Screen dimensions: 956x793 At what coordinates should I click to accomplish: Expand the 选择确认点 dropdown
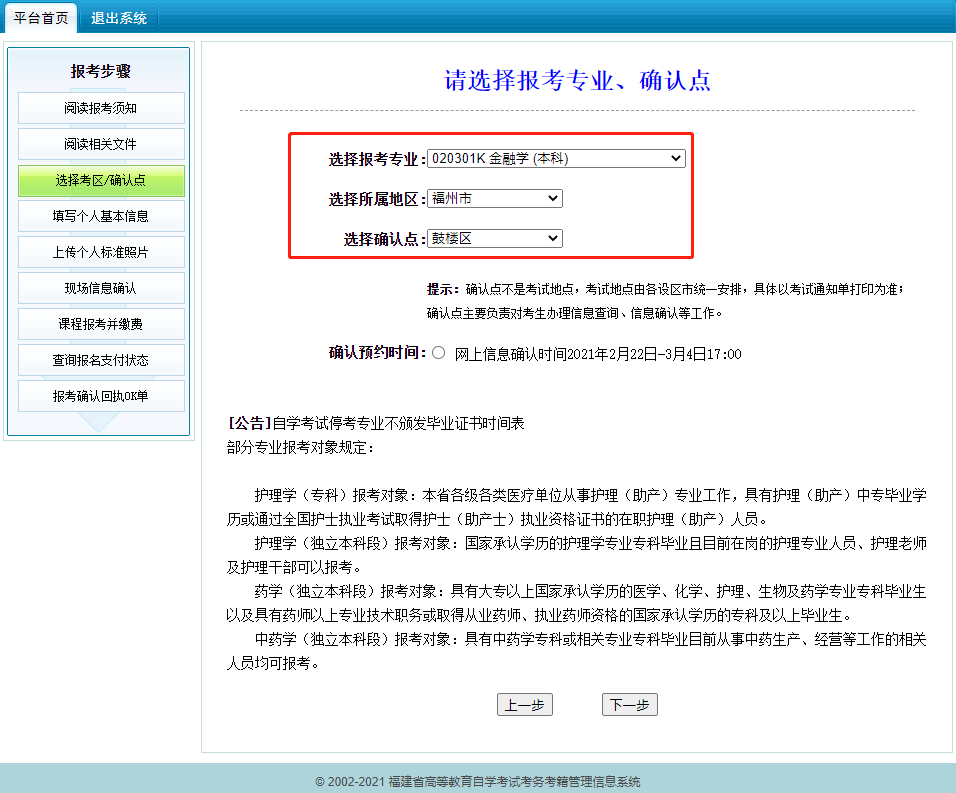coord(494,239)
